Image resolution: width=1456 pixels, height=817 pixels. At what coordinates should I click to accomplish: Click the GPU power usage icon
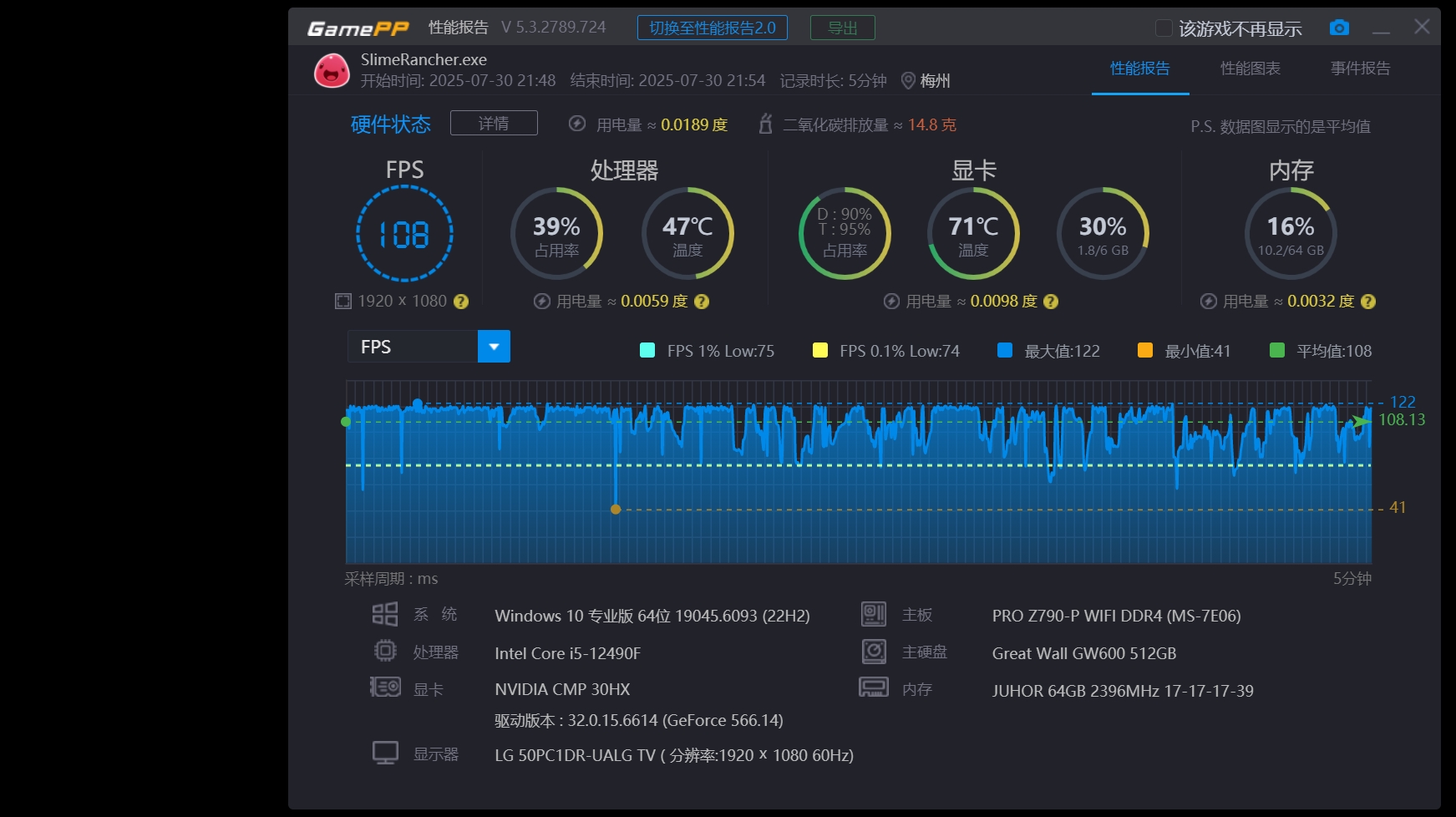point(892,302)
